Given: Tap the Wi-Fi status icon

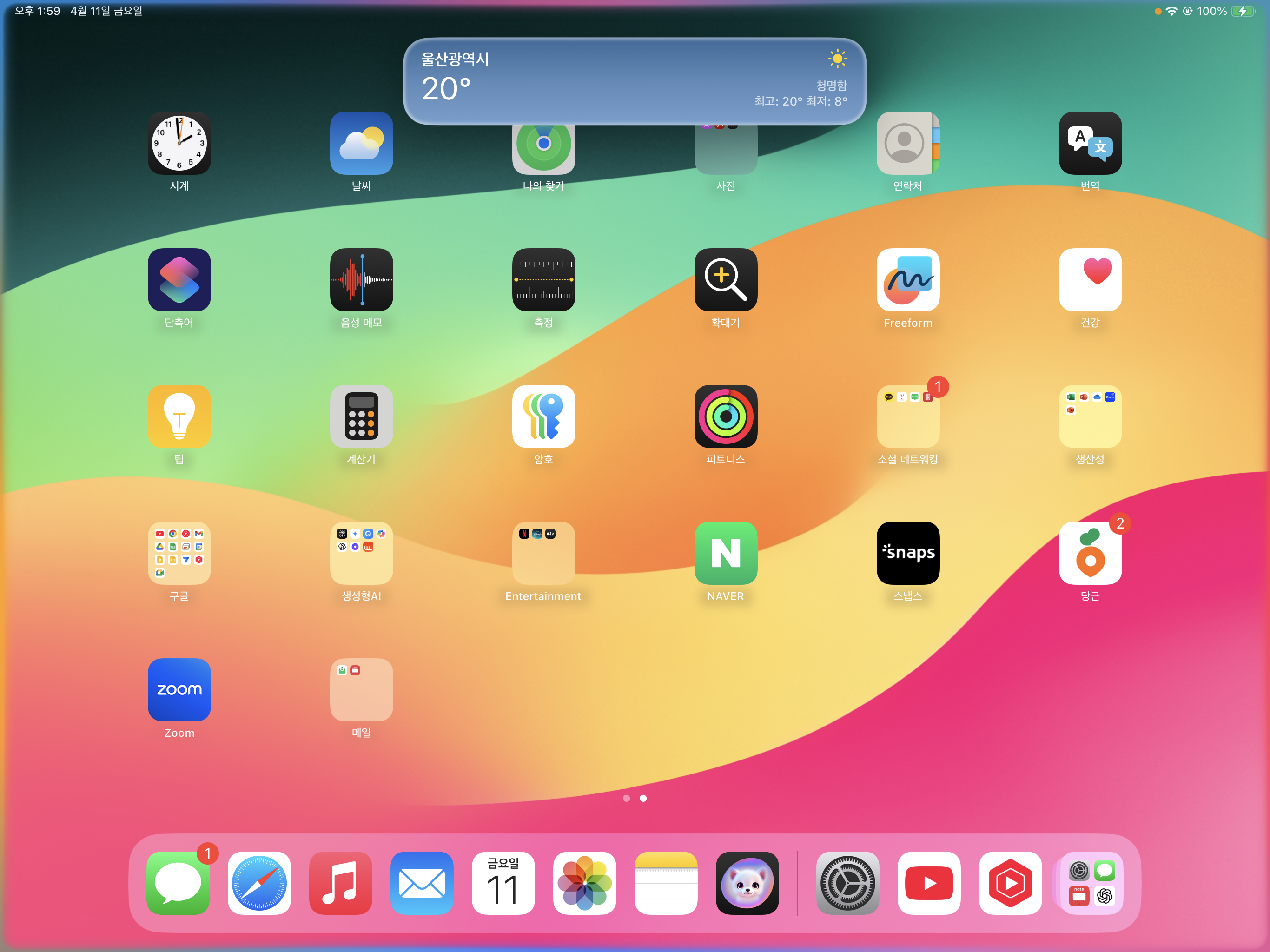Looking at the screenshot, I should [1171, 11].
